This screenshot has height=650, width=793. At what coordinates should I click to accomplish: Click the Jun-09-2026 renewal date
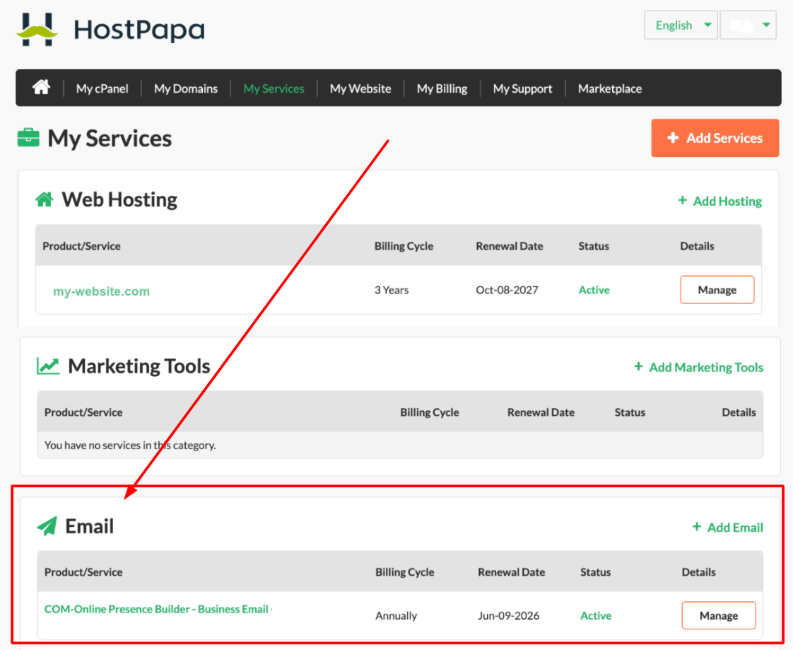[x=508, y=616]
